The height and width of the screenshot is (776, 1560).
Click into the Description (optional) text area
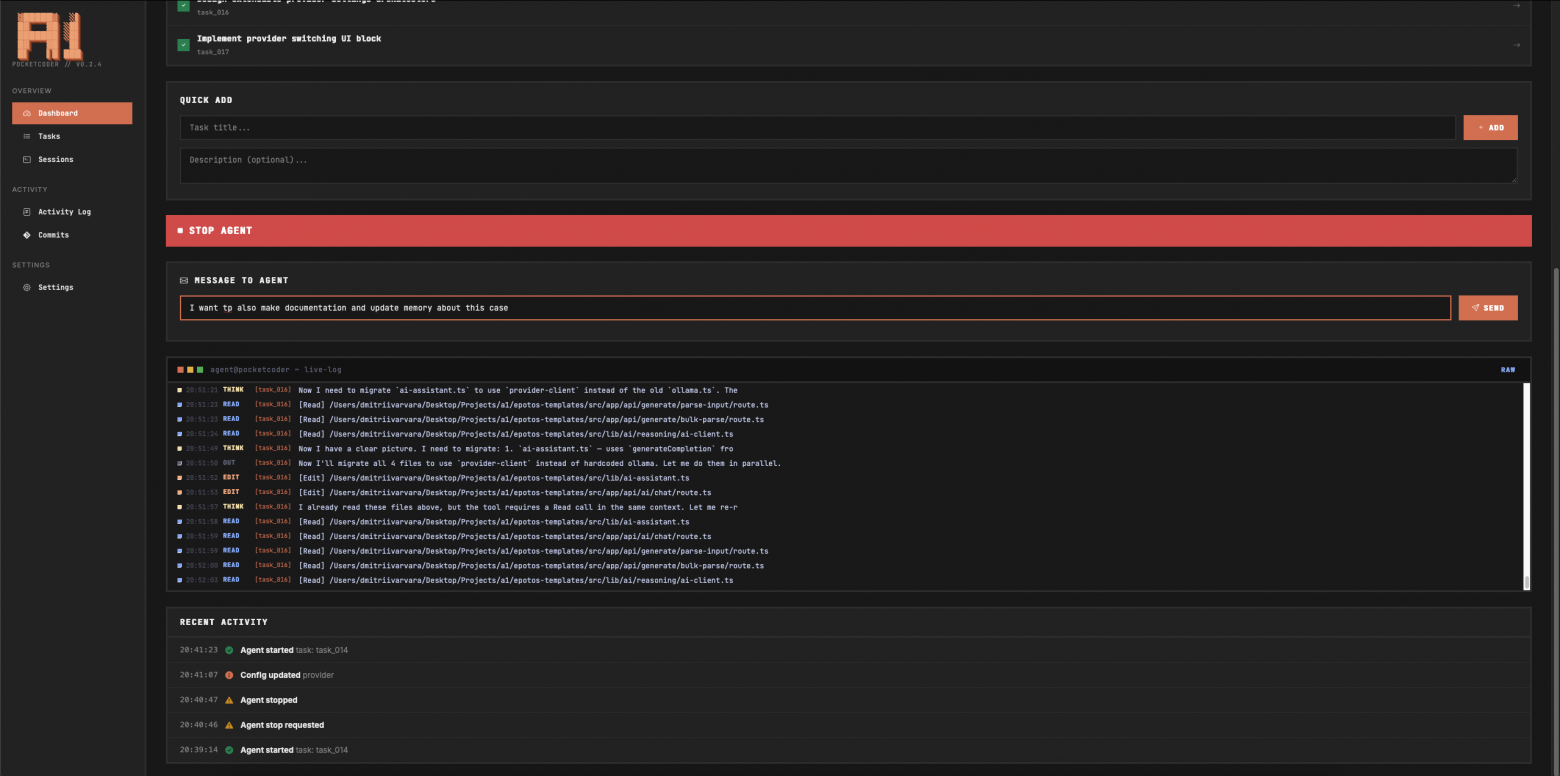pyautogui.click(x=848, y=166)
